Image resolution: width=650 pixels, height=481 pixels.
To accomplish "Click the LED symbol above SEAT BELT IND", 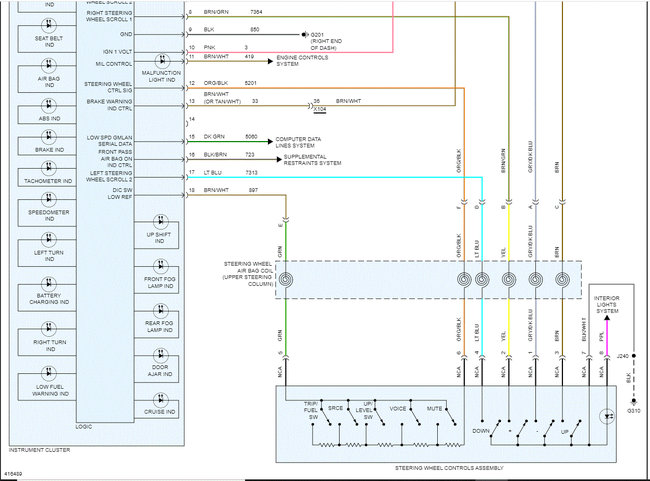I will pos(49,25).
